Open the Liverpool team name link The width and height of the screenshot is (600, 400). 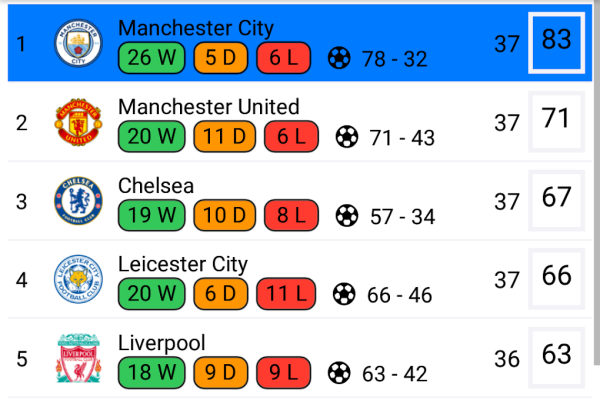pos(161,344)
